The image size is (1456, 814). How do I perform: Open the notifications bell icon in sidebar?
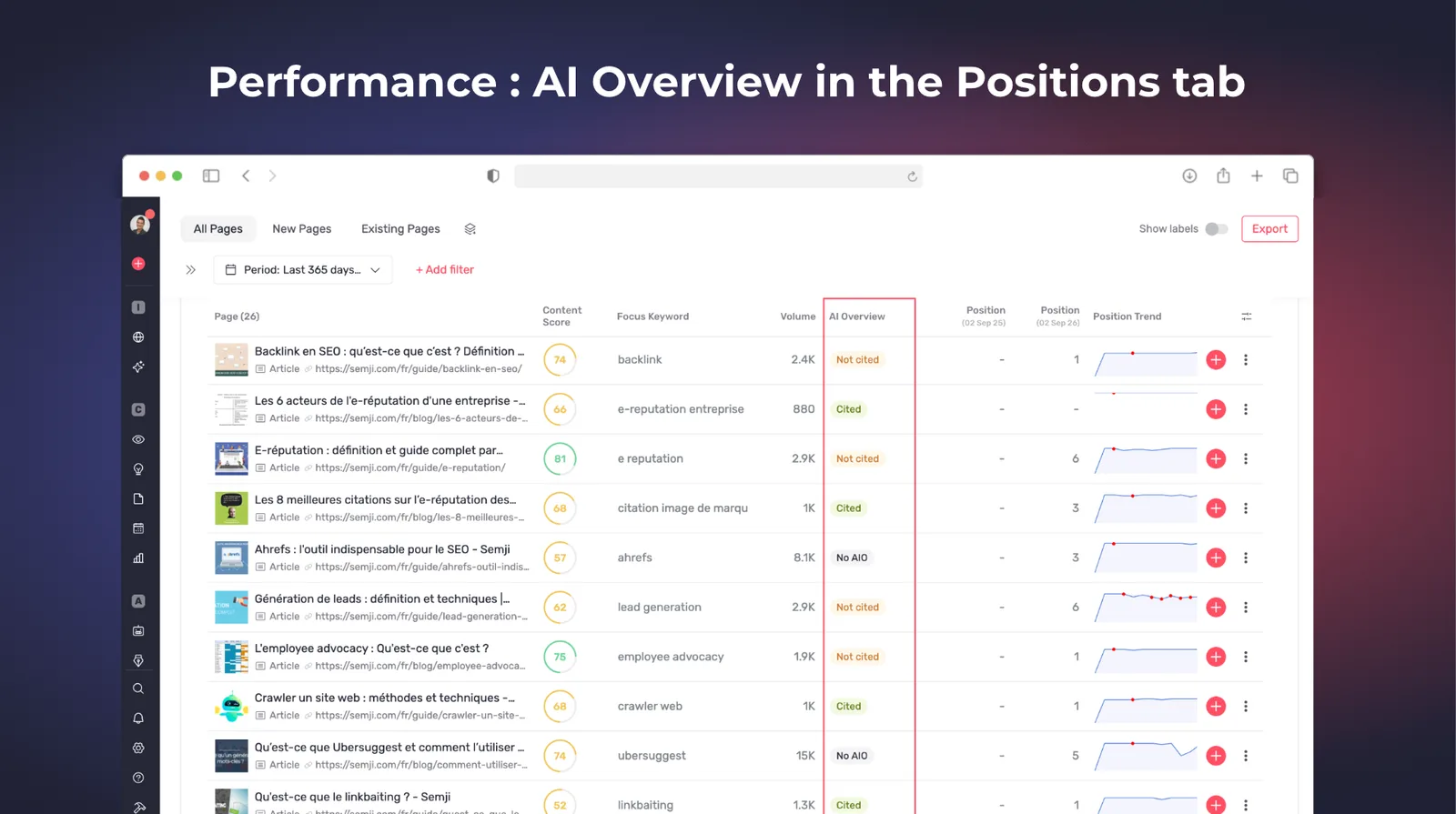click(138, 719)
